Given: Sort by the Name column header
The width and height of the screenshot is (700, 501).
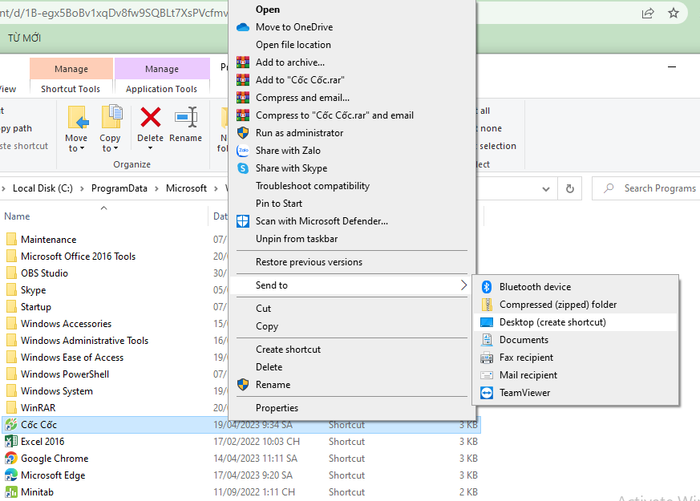Looking at the screenshot, I should tap(17, 217).
